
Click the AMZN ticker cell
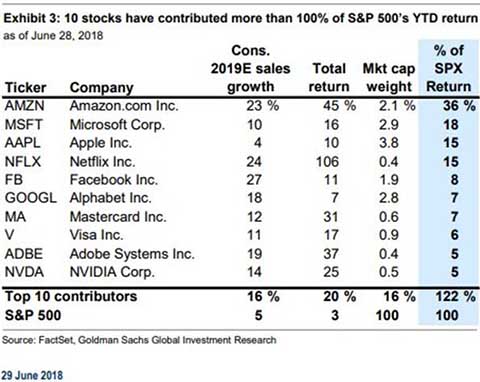(24, 106)
